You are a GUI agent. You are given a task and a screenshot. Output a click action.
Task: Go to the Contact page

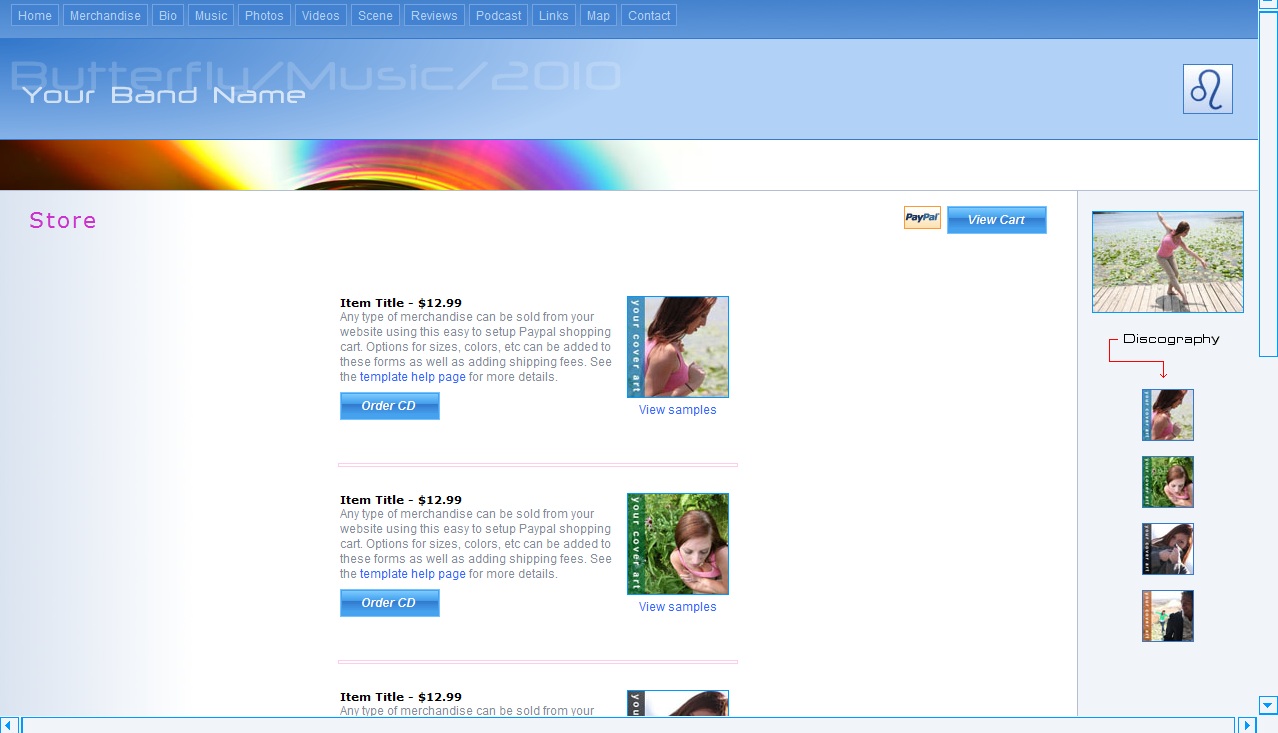[649, 15]
